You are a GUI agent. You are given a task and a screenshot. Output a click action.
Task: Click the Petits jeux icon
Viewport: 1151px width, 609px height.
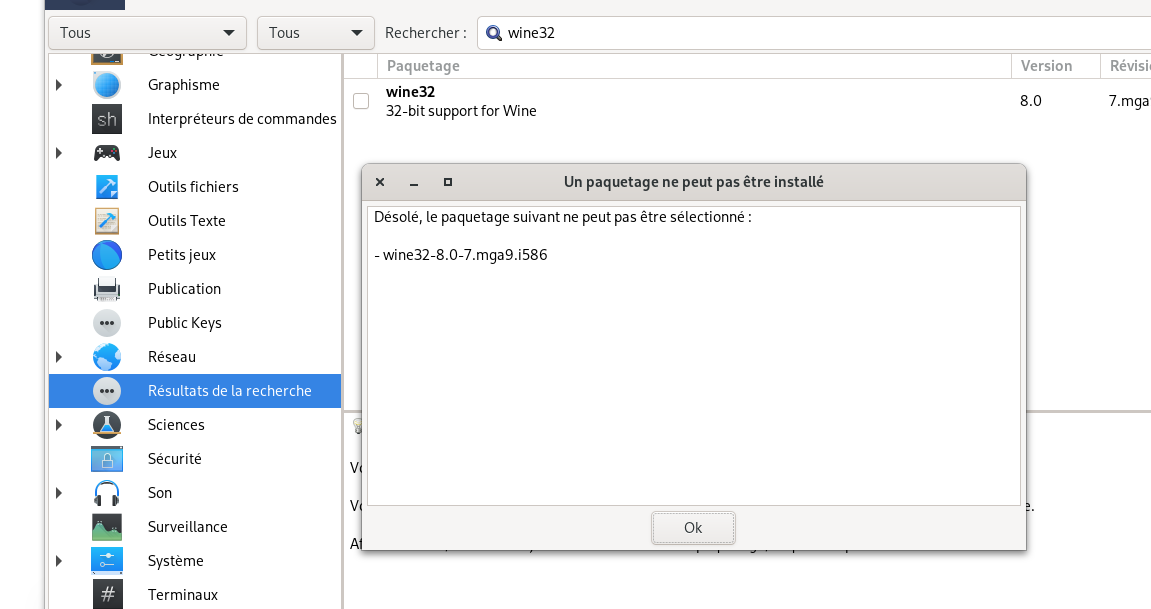tap(106, 255)
